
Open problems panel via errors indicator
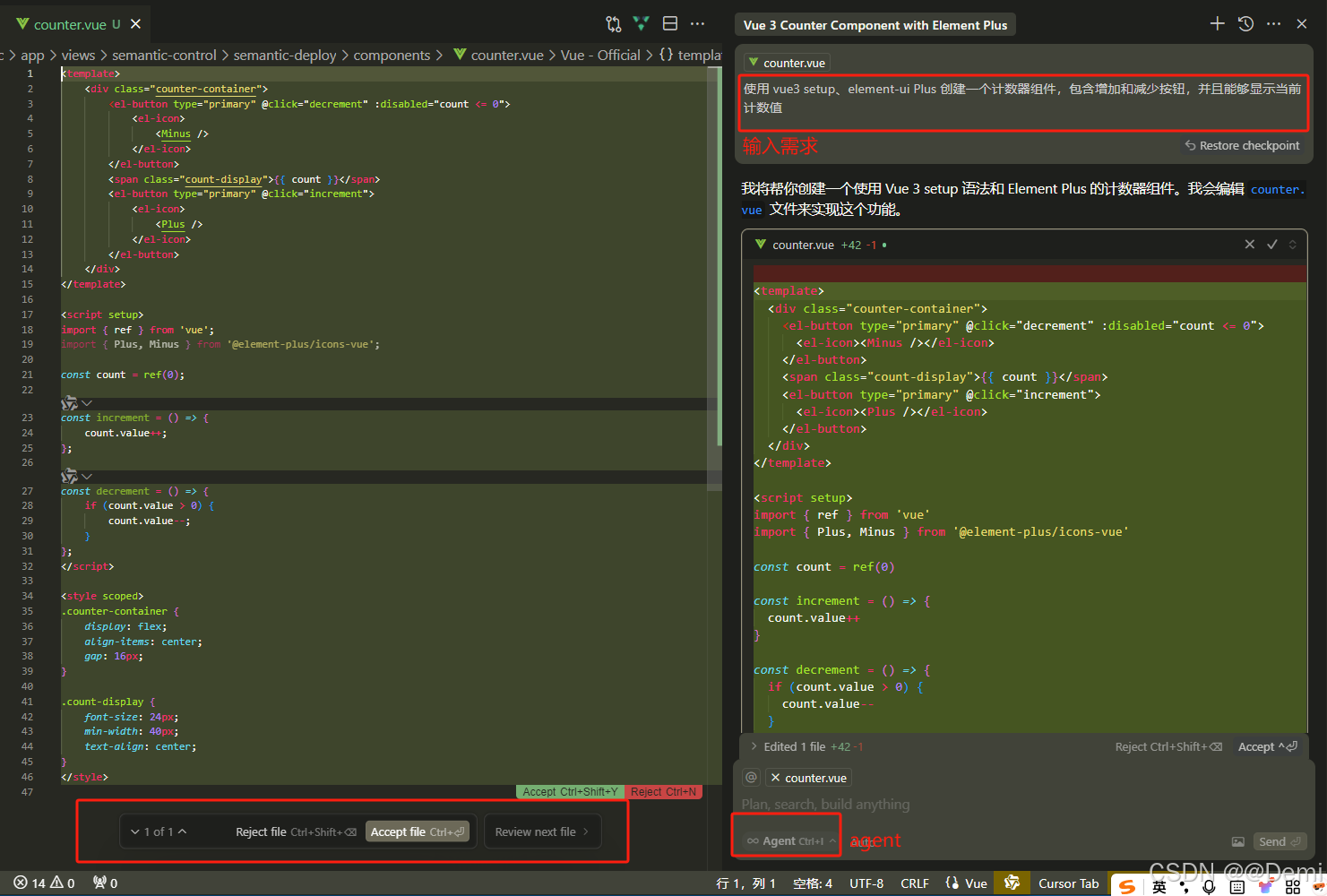point(30,883)
